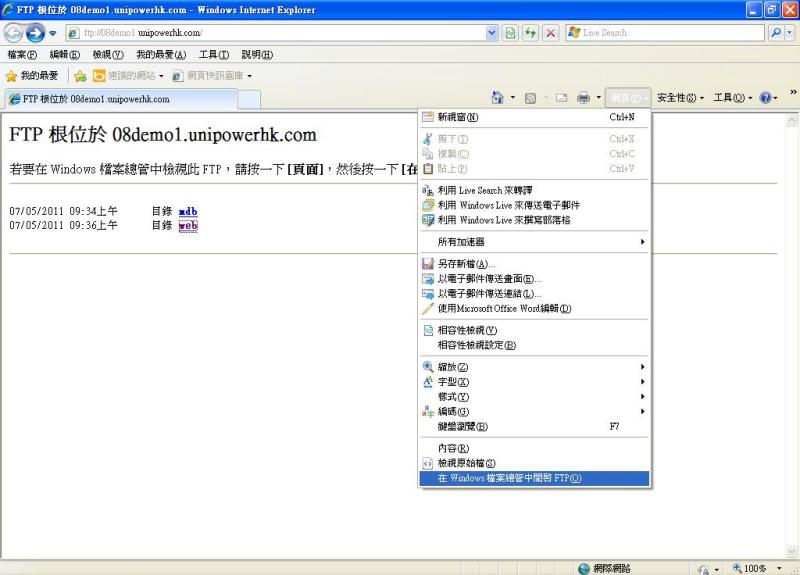
Task: Run search with the magnifier icon
Action: pos(776,33)
